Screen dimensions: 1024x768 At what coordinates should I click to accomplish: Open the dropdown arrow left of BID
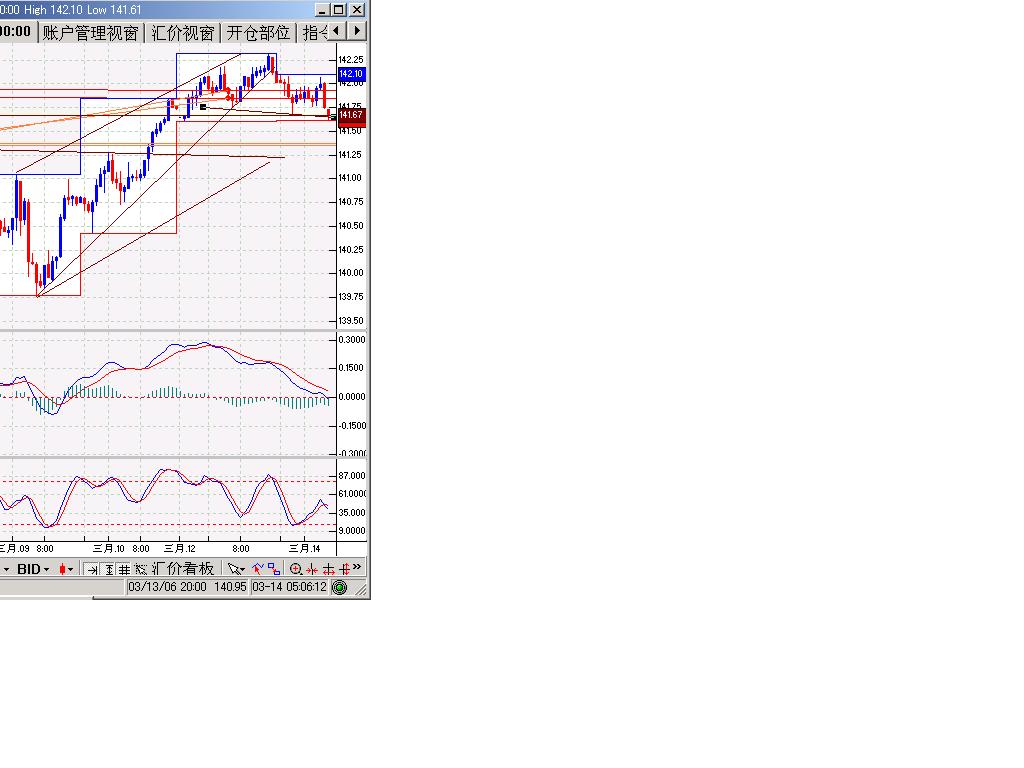tap(6, 569)
